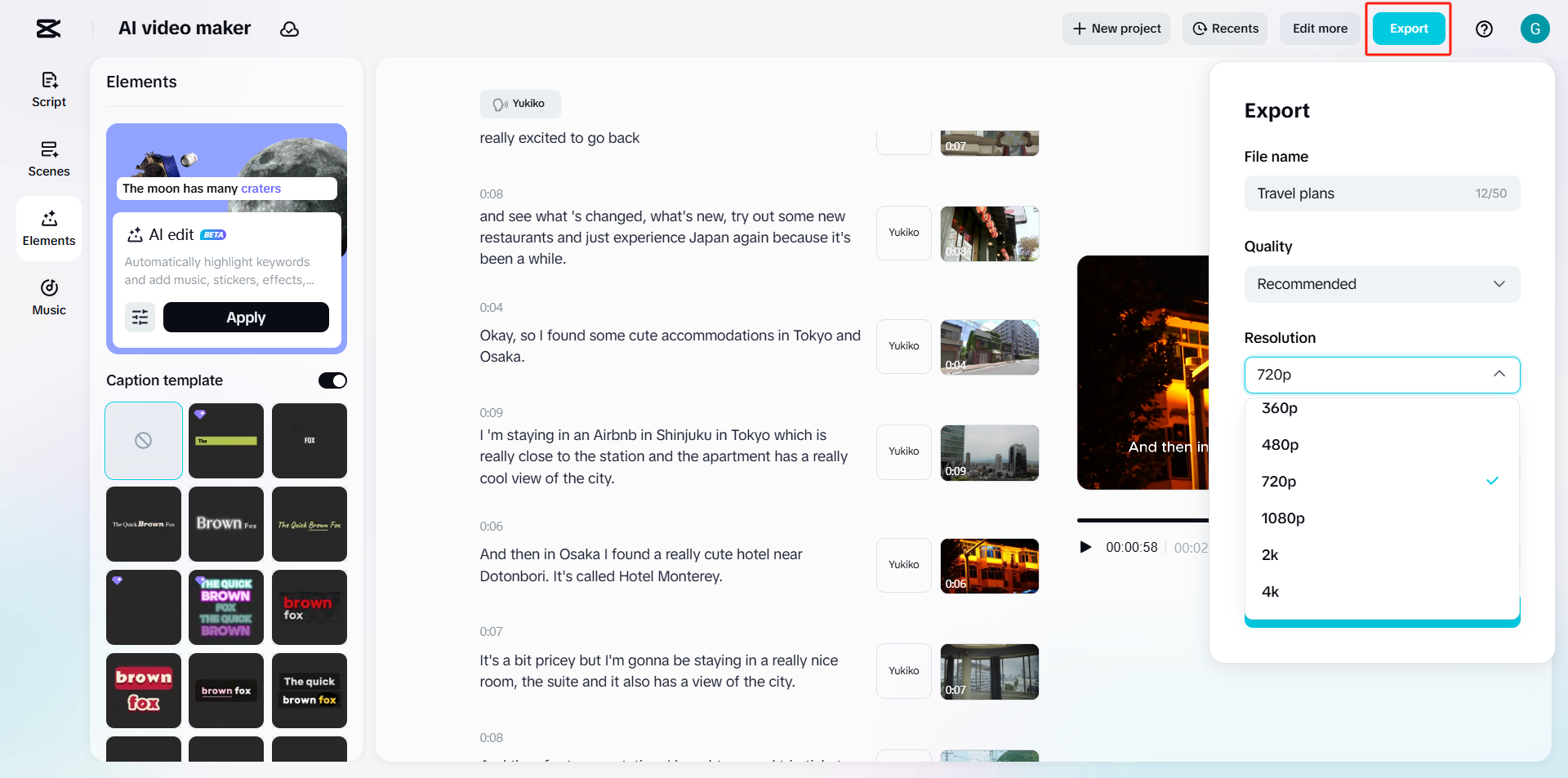Apply the AI edit
1568x778 pixels.
246,318
